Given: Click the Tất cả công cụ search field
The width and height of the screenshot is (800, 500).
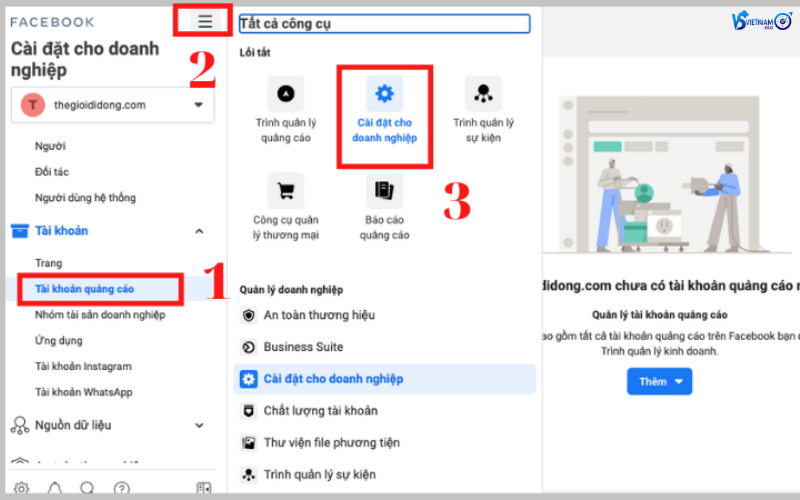Looking at the screenshot, I should 384,23.
